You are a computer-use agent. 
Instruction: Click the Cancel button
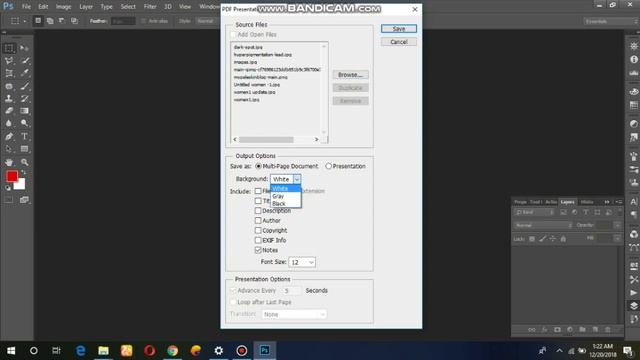pos(399,42)
